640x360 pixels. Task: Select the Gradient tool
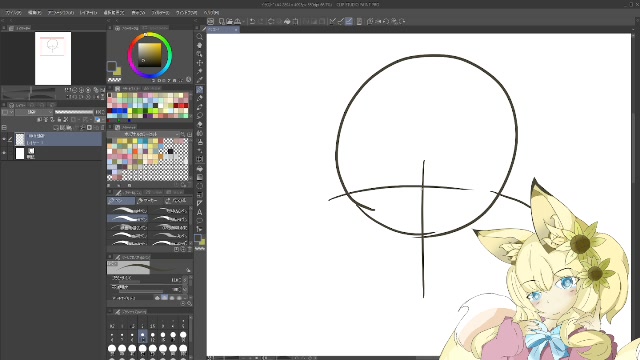tap(200, 177)
